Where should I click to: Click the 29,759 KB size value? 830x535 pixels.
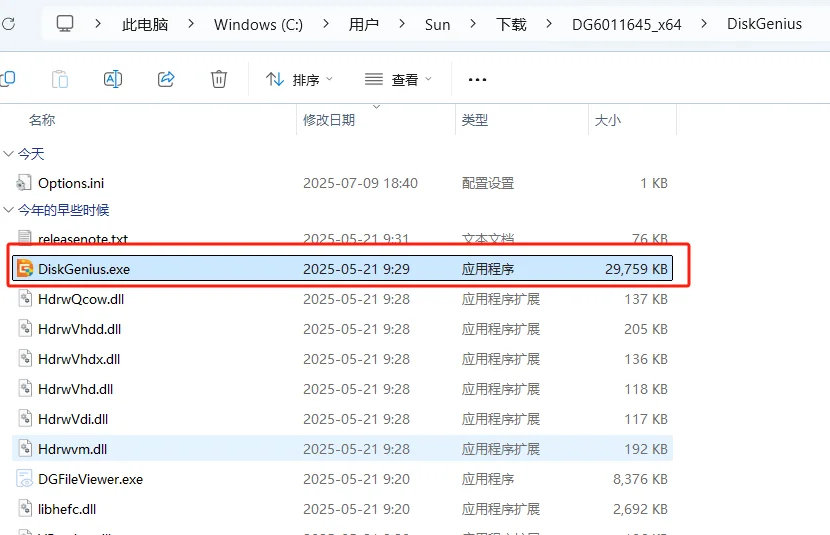[x=636, y=269]
